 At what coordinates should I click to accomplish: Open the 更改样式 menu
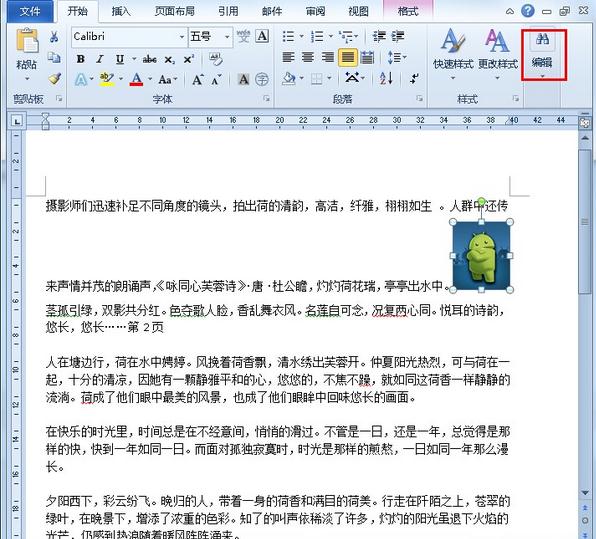pos(498,53)
